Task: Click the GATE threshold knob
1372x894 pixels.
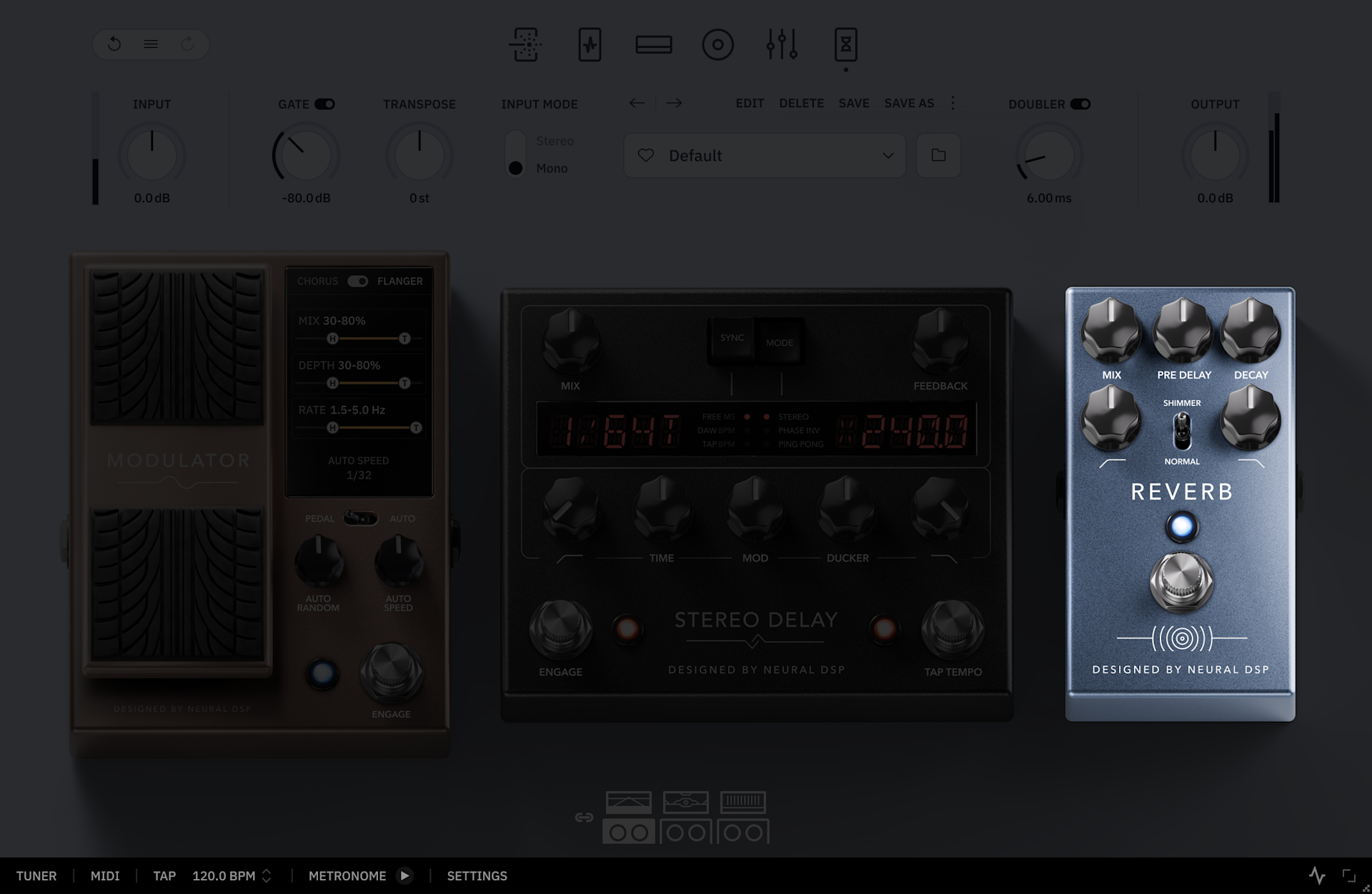Action: (x=306, y=155)
